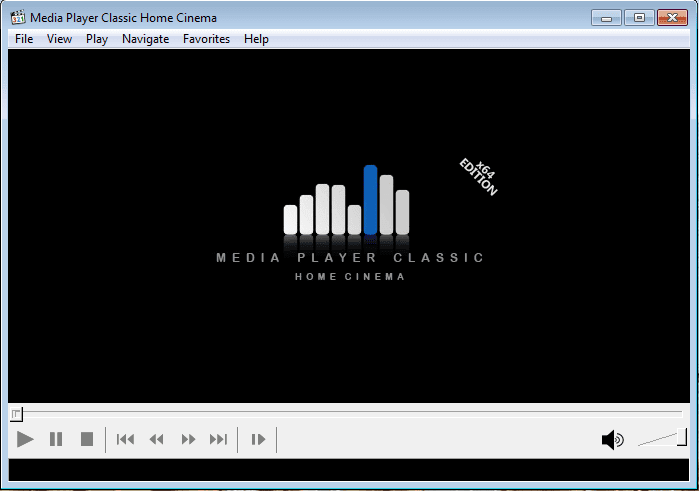Mute audio via the speaker icon
699x491 pixels.
coord(613,440)
